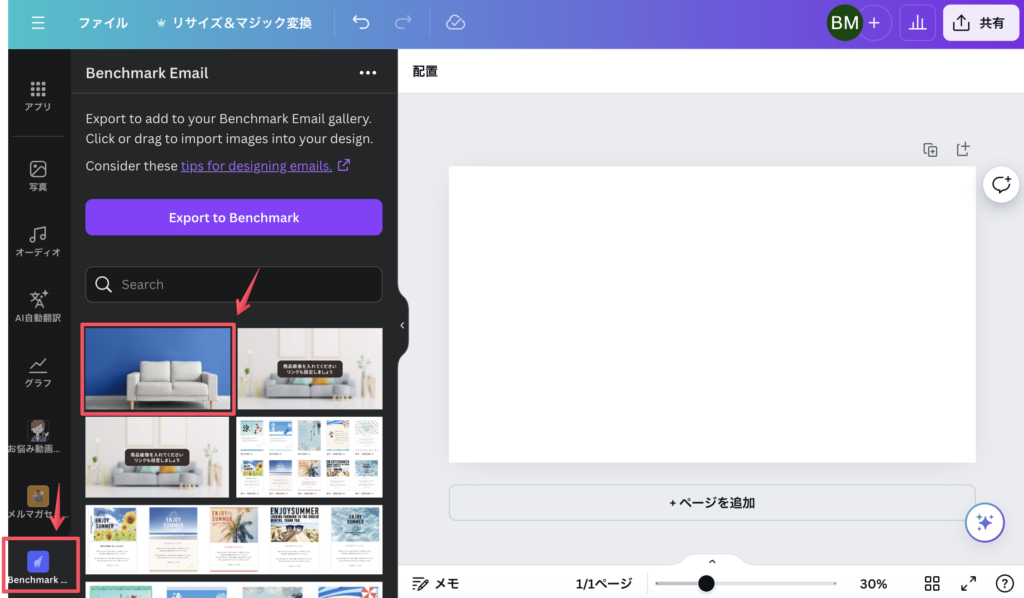1024x598 pixels.
Task: Toggle the grid view icon
Action: 932,583
